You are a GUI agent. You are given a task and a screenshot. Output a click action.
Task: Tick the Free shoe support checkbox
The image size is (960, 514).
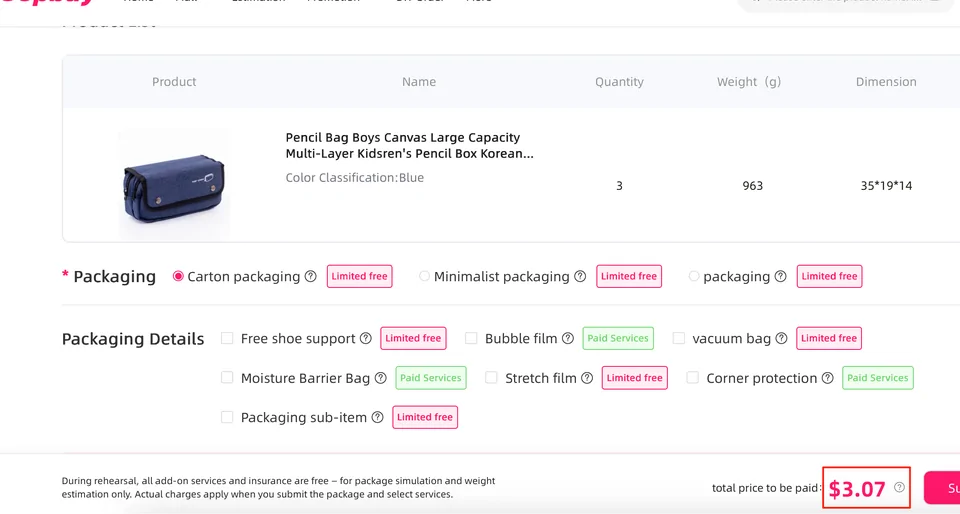click(227, 338)
